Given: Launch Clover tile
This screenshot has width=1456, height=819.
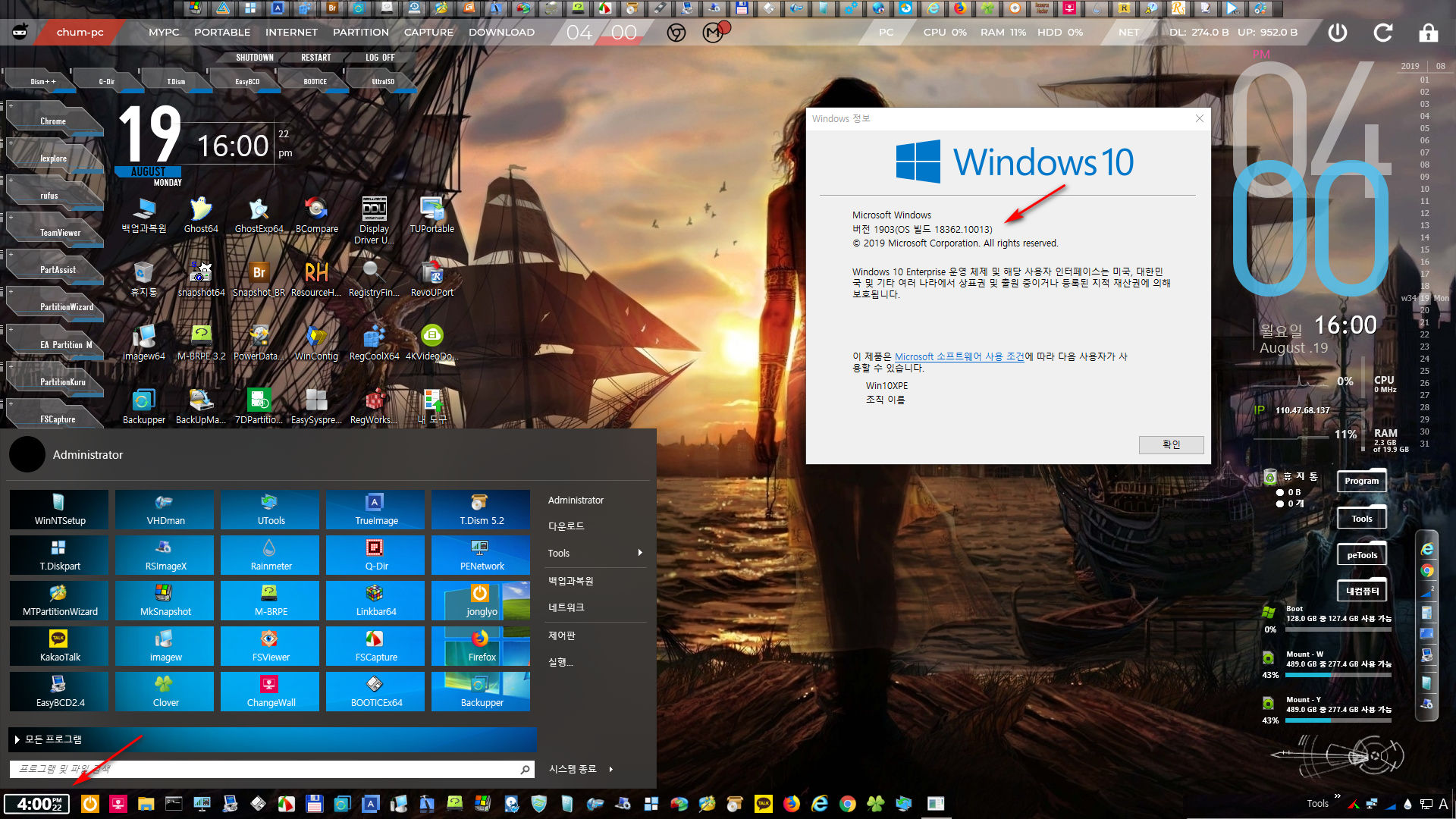Looking at the screenshot, I should (165, 692).
